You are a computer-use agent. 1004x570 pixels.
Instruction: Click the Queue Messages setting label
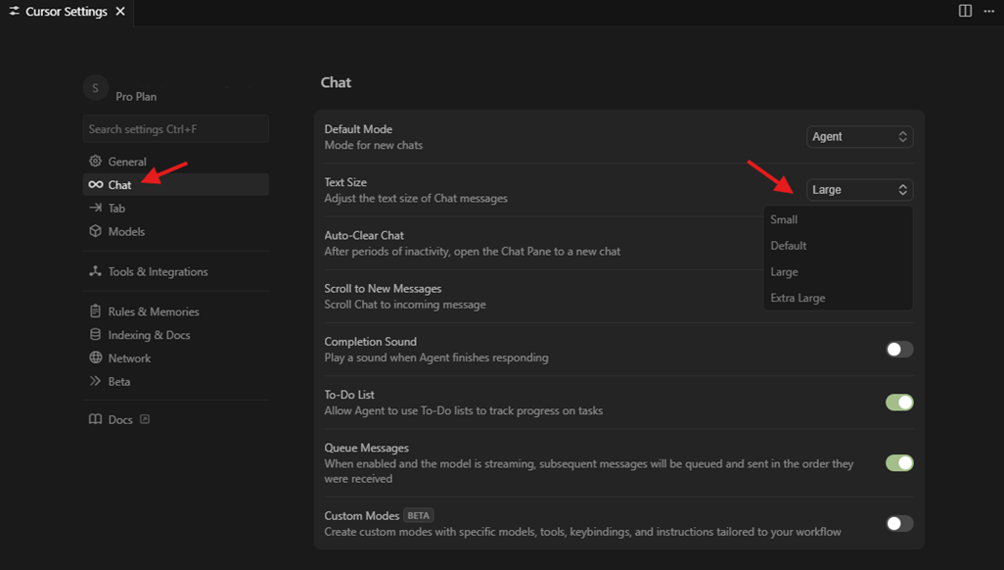(x=366, y=448)
